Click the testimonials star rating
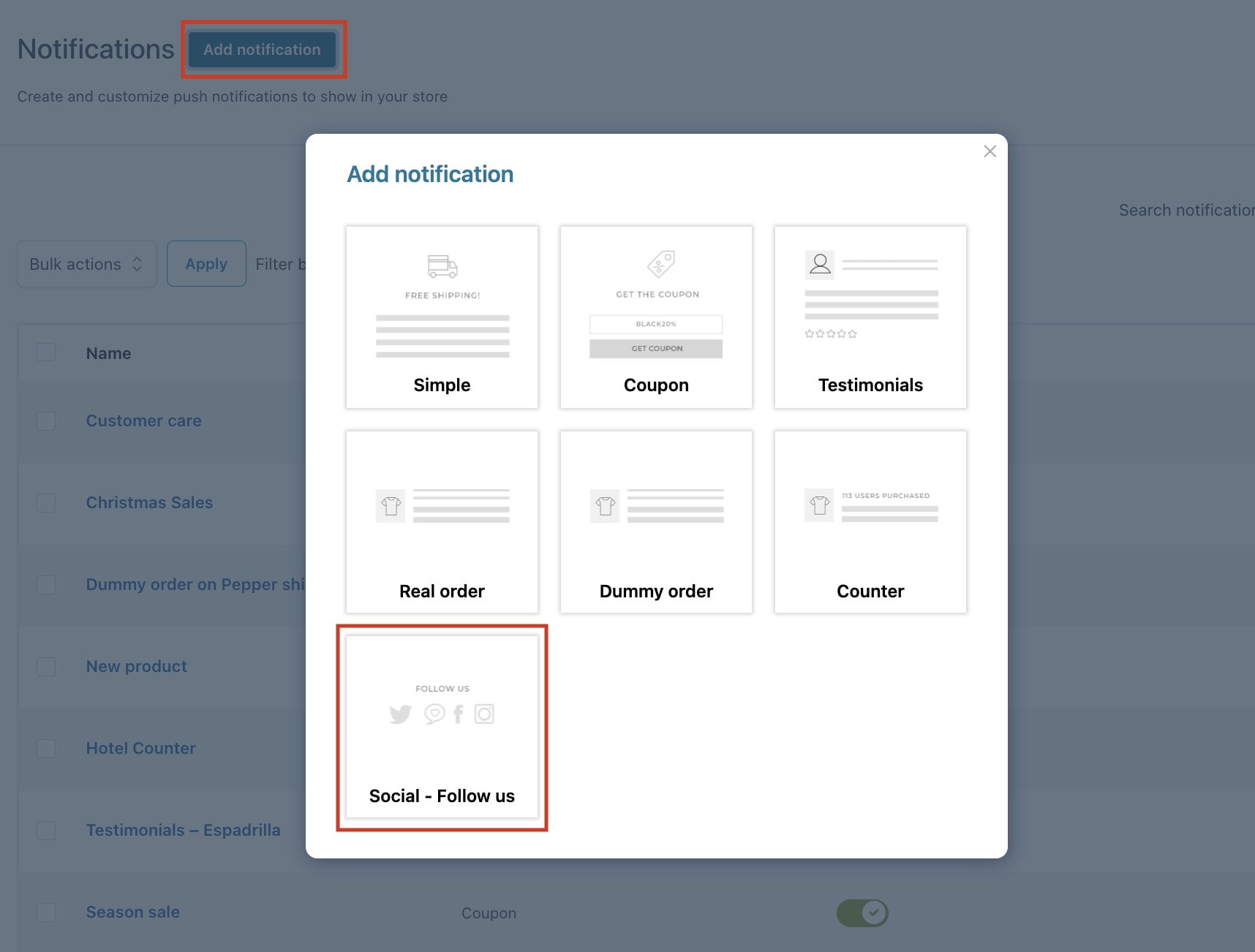1255x952 pixels. coord(831,333)
